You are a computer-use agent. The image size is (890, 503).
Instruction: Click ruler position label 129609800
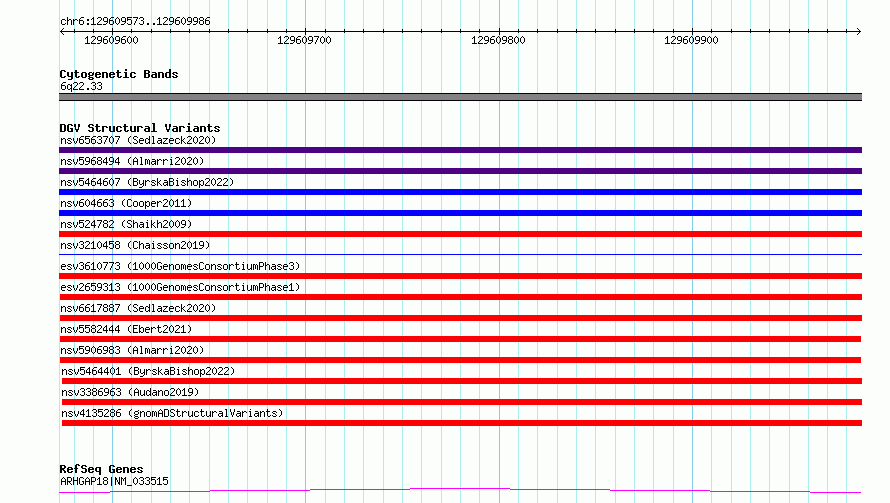pos(498,40)
